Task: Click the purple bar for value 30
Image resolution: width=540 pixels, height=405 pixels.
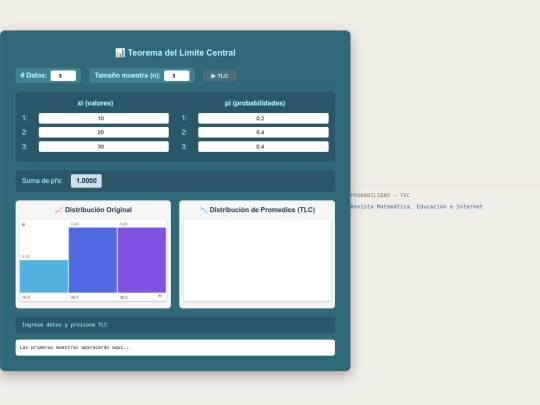Action: click(x=142, y=260)
